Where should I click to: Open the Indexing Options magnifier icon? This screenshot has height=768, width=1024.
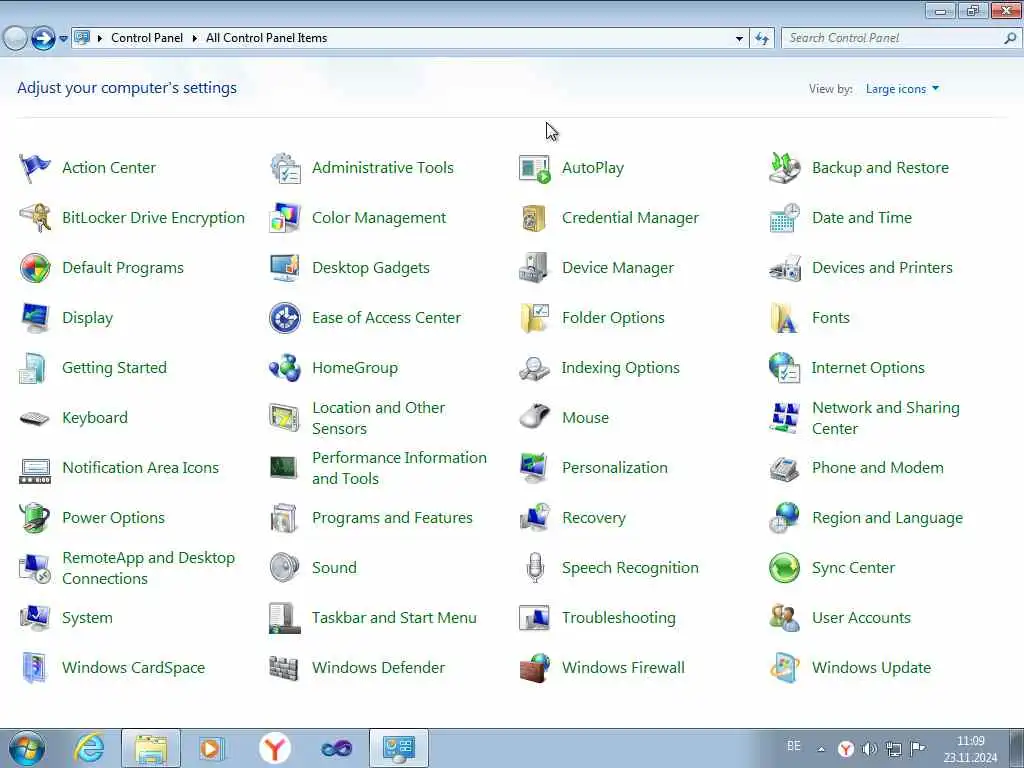pos(534,368)
